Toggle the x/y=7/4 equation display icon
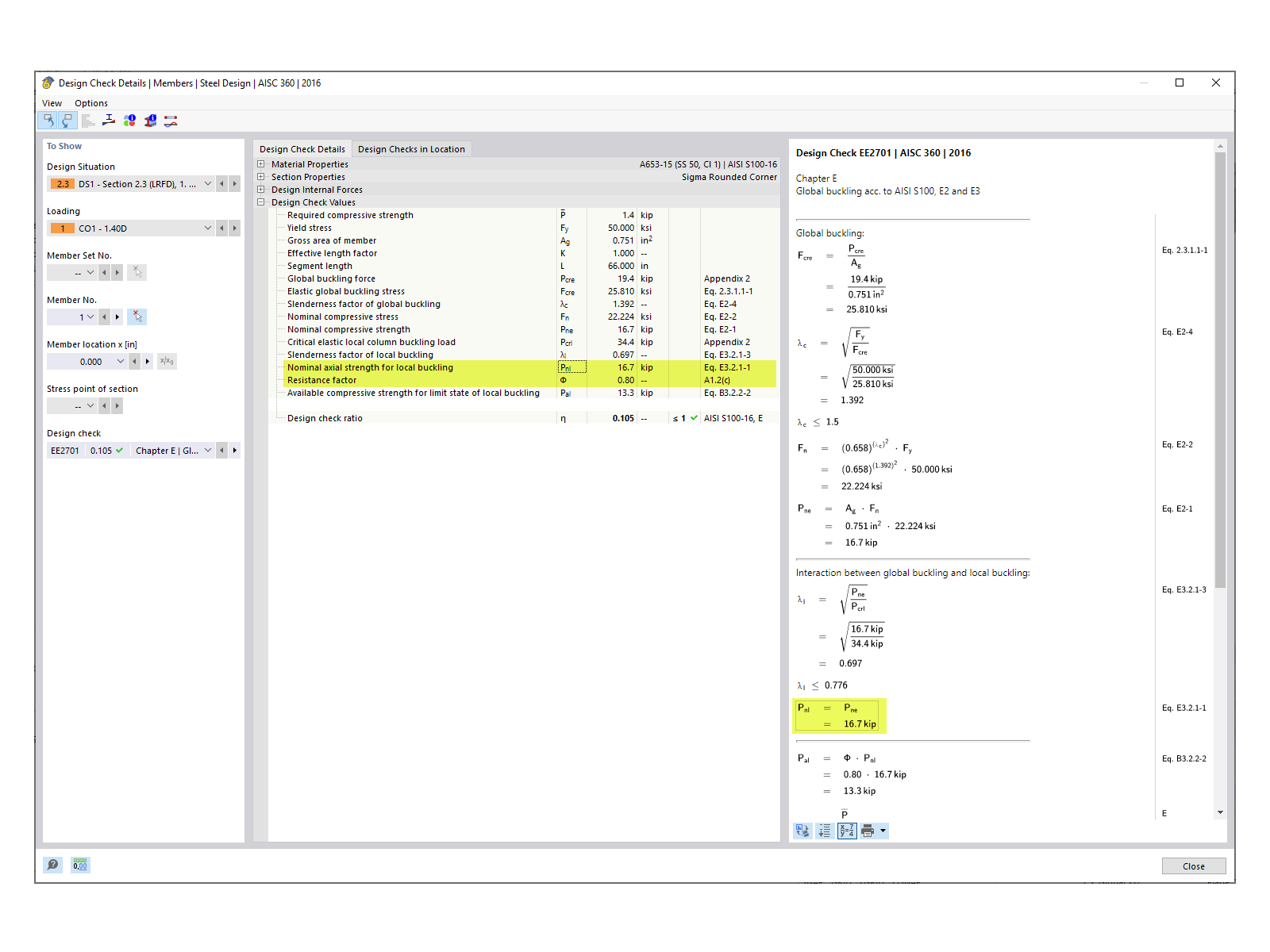The image size is (1270, 952). point(847,831)
